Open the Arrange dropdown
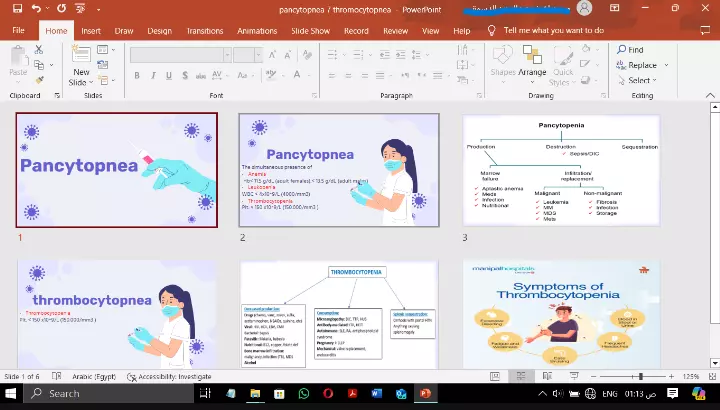This screenshot has width=720, height=410. (x=532, y=64)
